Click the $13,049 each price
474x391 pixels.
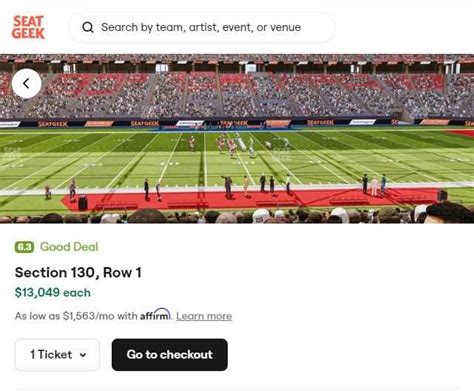point(53,293)
